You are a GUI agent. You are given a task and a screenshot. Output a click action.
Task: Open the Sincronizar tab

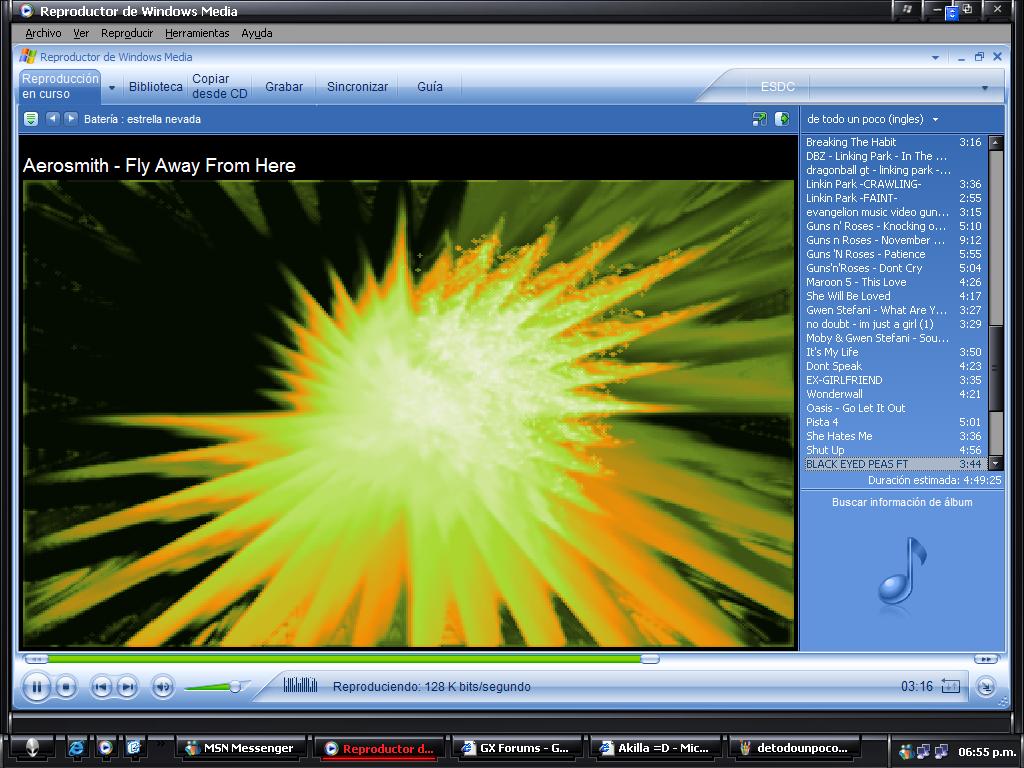coord(357,86)
